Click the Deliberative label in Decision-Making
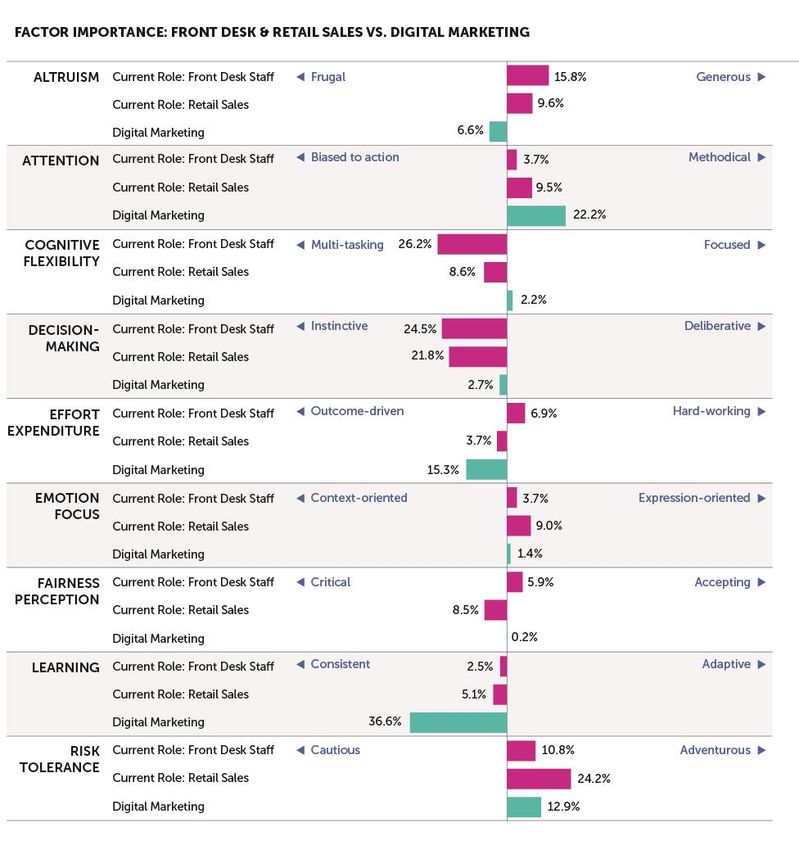Screen dimensions: 799x850 [717, 326]
